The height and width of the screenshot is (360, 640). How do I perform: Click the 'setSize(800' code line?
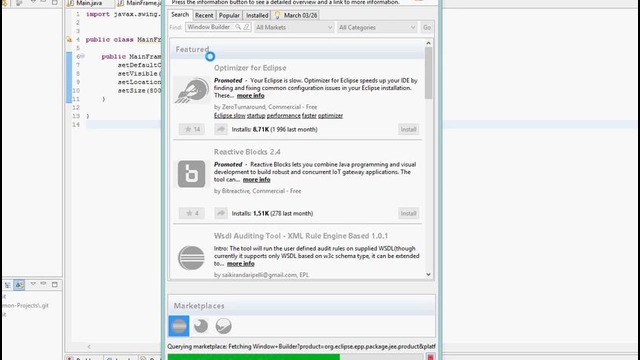click(x=139, y=91)
